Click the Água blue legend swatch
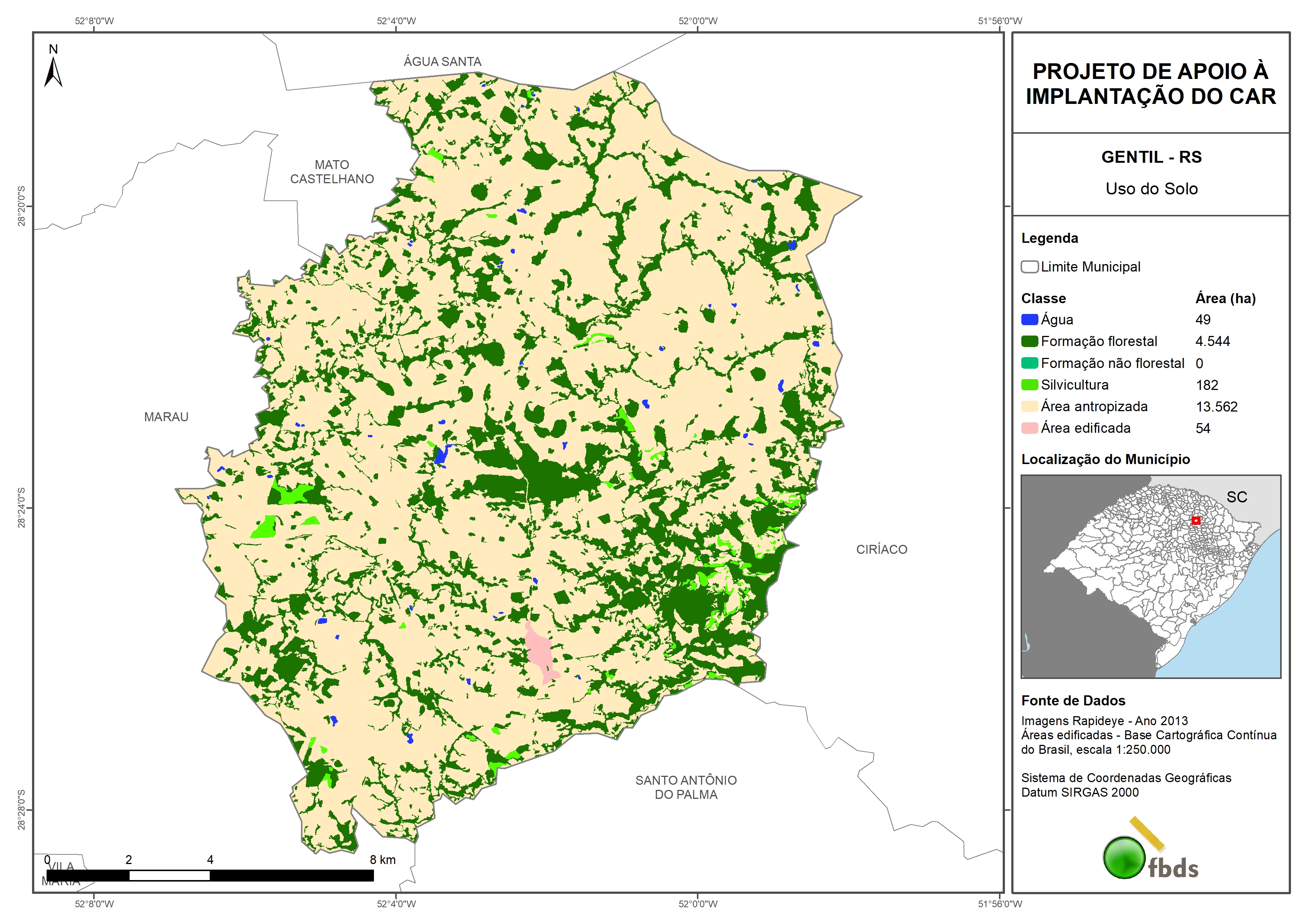Image resolution: width=1307 pixels, height=924 pixels. pyautogui.click(x=1029, y=320)
